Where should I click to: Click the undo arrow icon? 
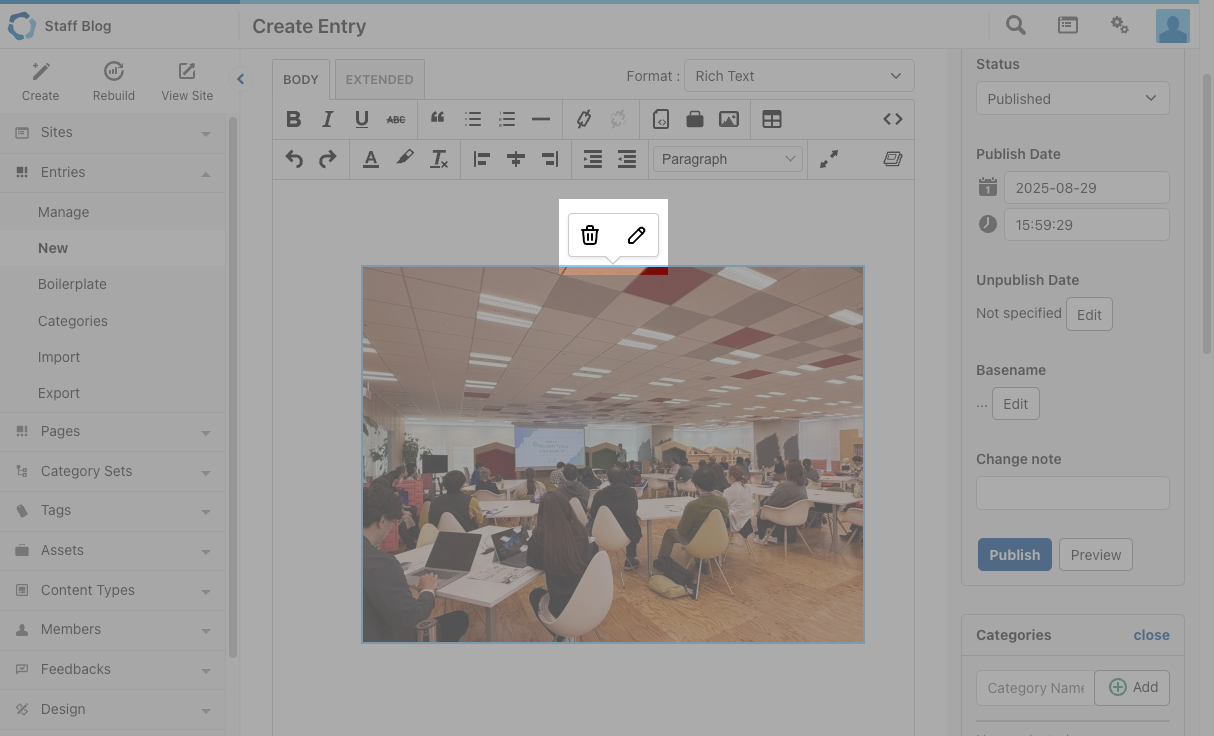293,159
